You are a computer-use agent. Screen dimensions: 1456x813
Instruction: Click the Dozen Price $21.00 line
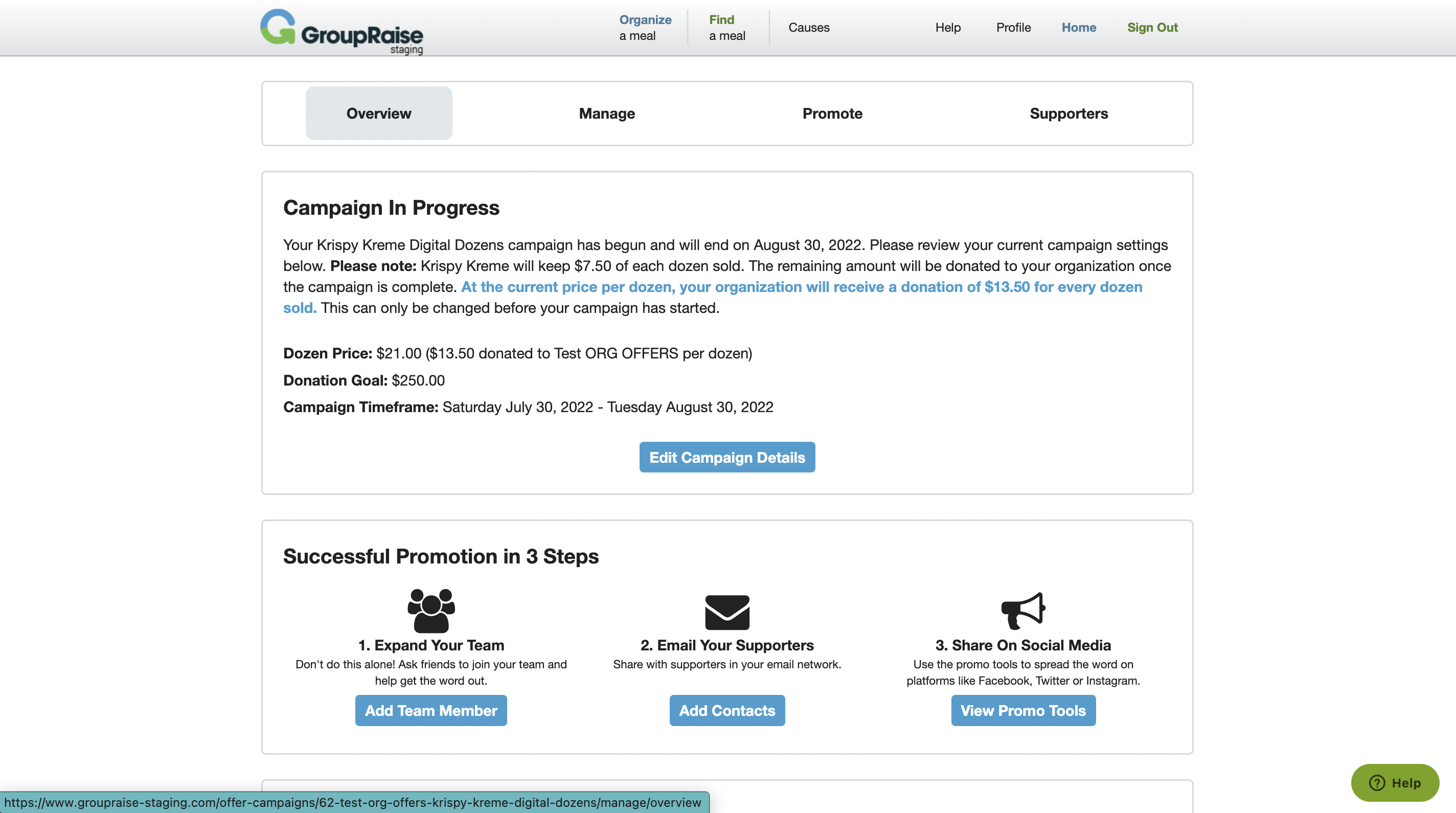[517, 353]
